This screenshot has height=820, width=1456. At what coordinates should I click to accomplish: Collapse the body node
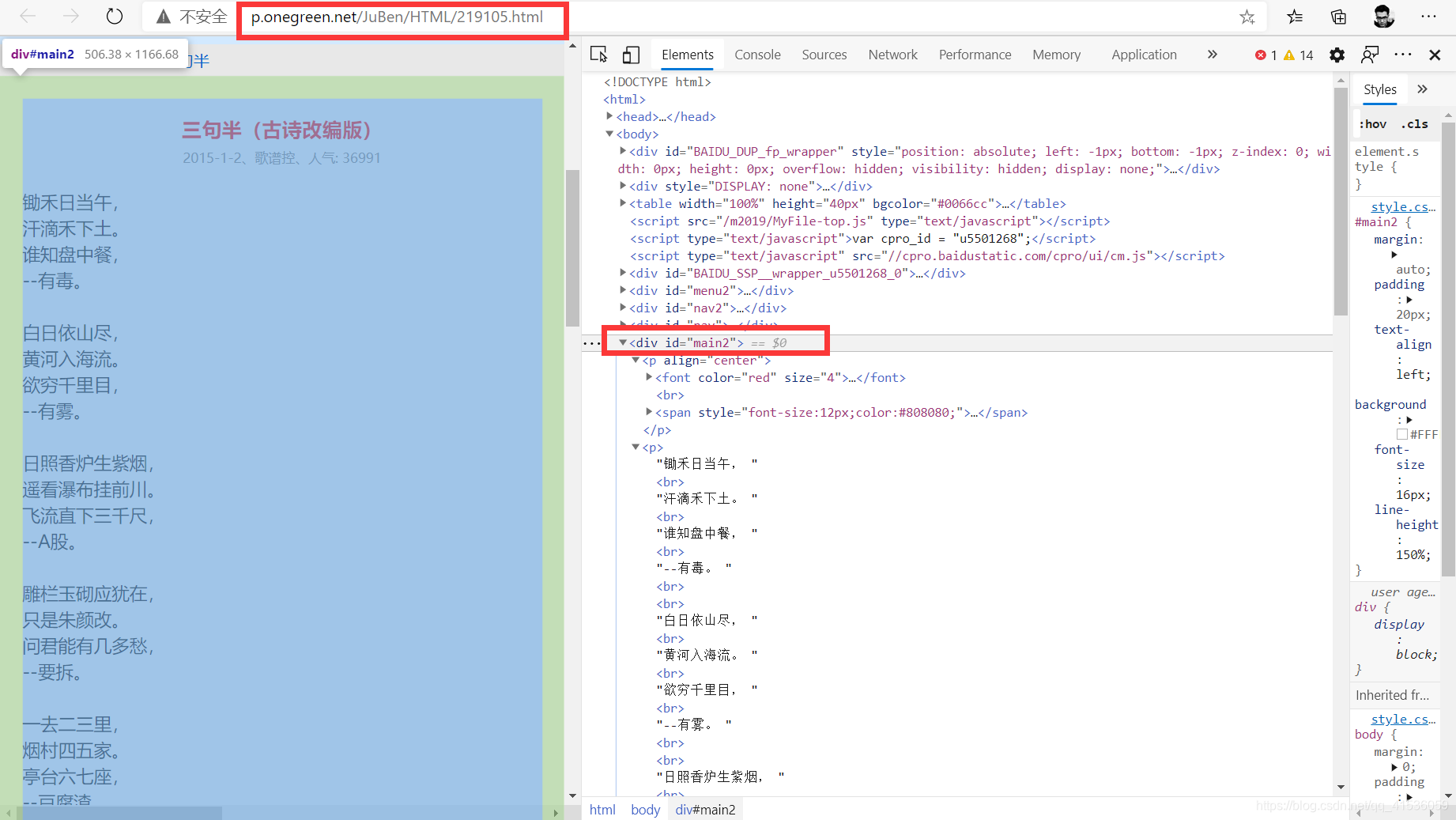[x=609, y=134]
